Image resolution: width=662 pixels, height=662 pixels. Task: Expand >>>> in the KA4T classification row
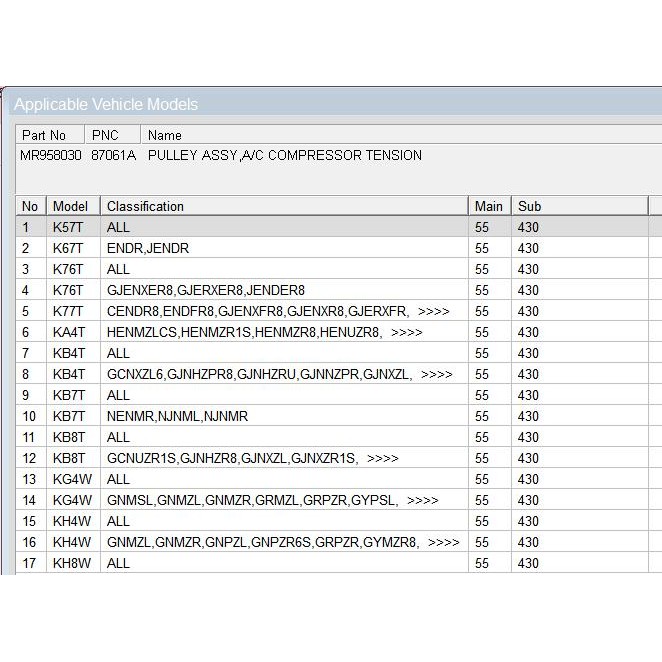[407, 333]
